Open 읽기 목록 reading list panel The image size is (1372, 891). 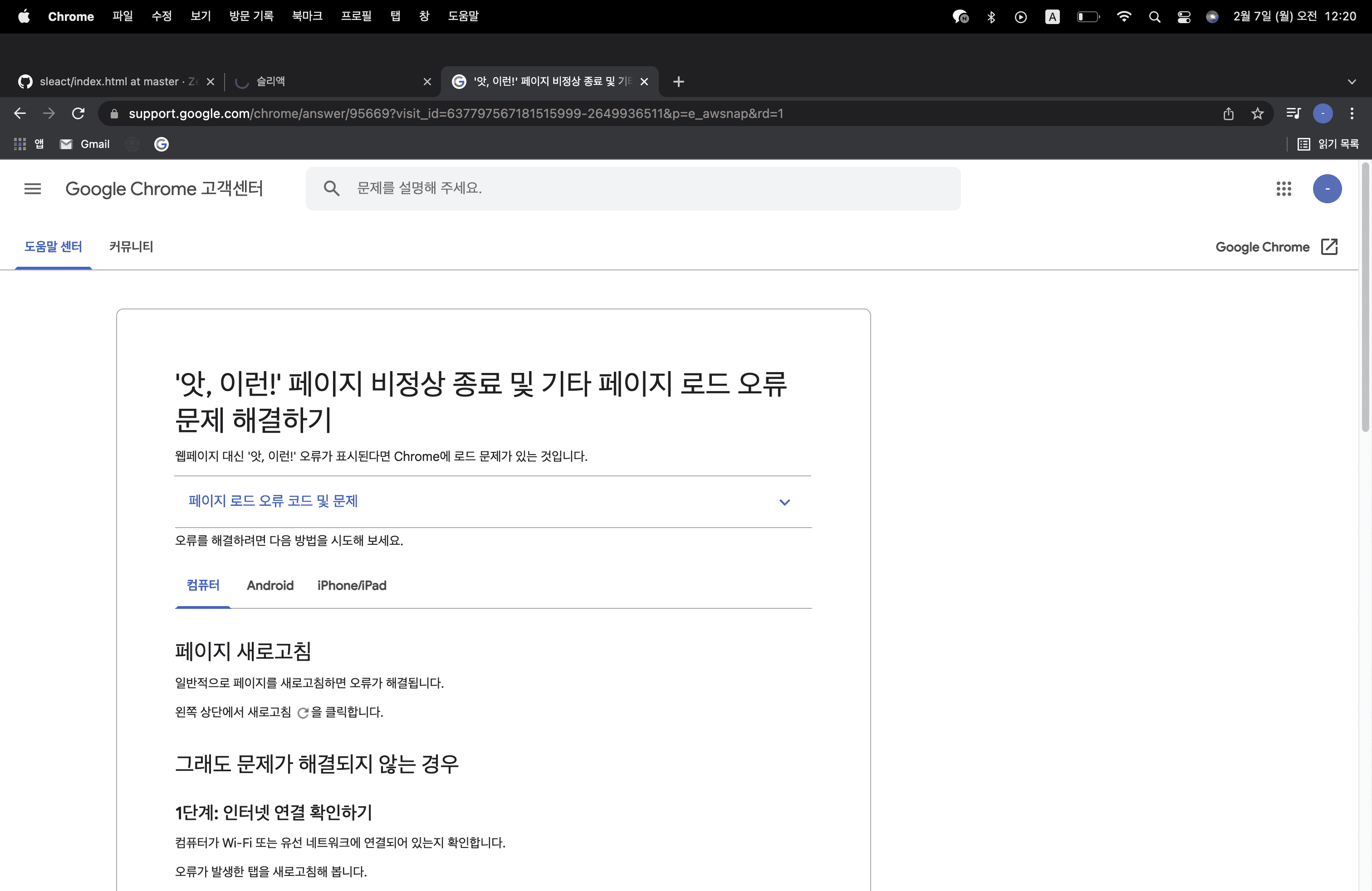pos(1328,144)
